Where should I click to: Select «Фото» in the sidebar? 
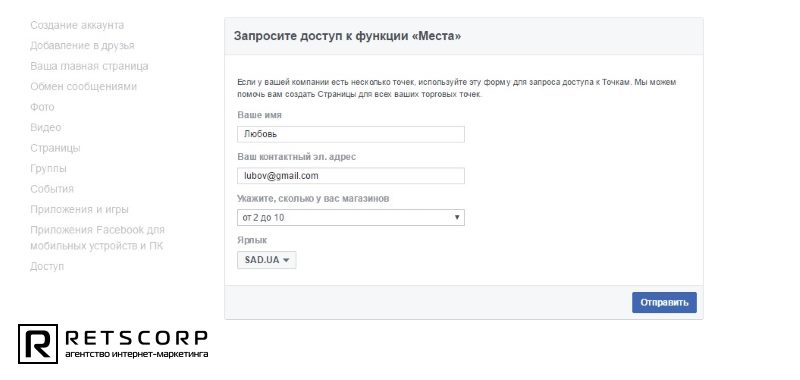(x=42, y=107)
